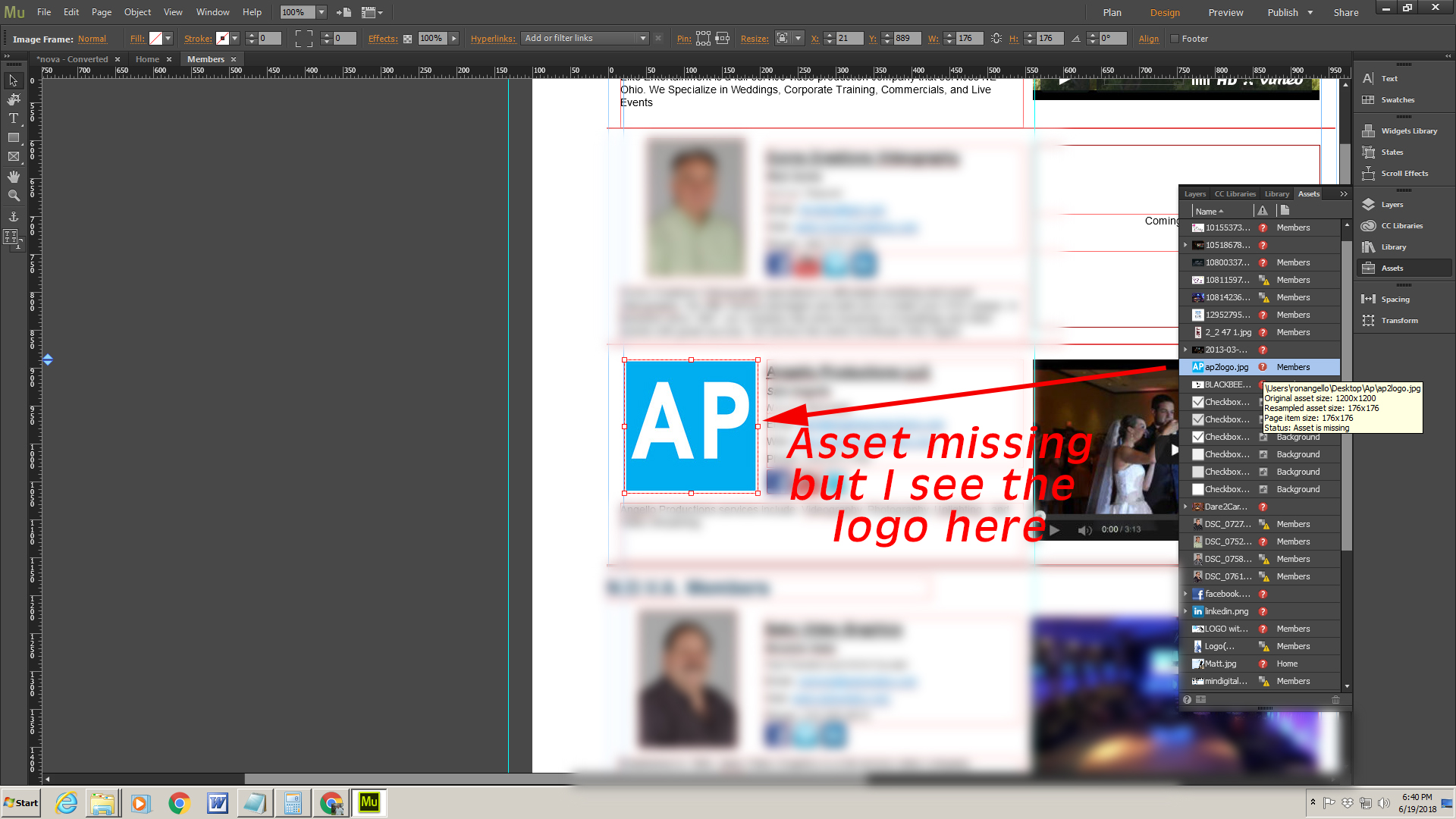Open the Window menu

click(212, 12)
